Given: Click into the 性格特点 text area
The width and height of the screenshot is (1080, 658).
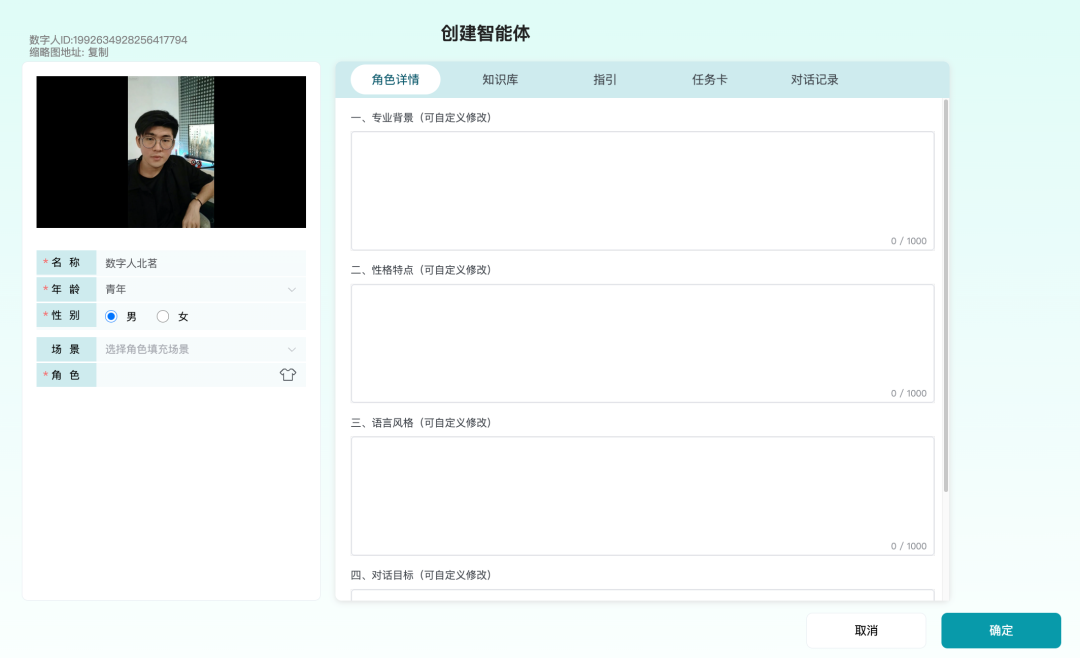Looking at the screenshot, I should pos(642,343).
